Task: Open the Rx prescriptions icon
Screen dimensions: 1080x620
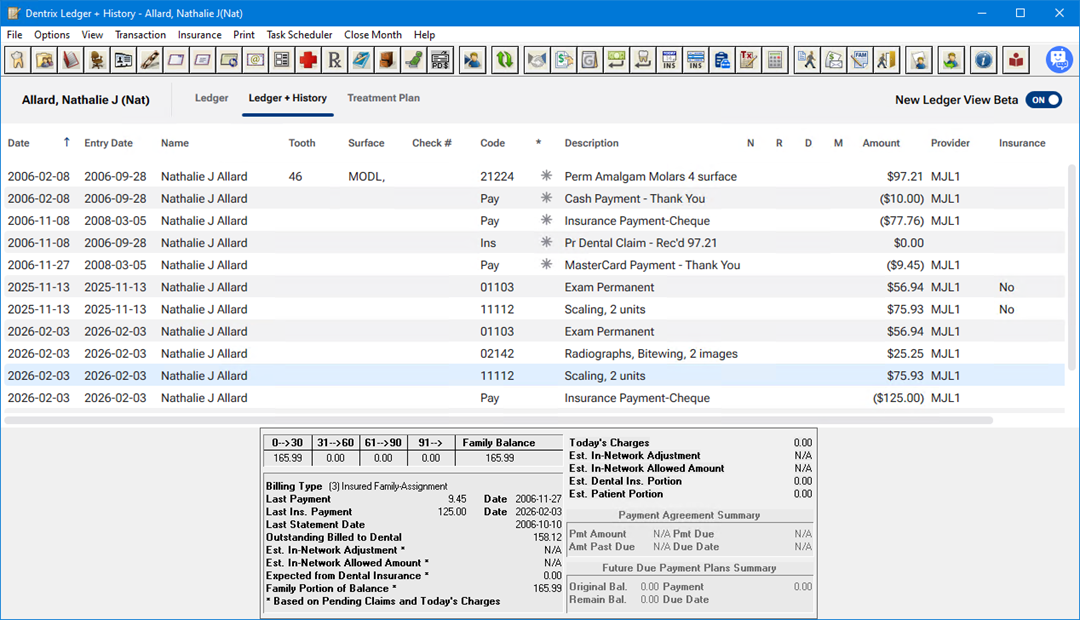Action: (x=335, y=61)
